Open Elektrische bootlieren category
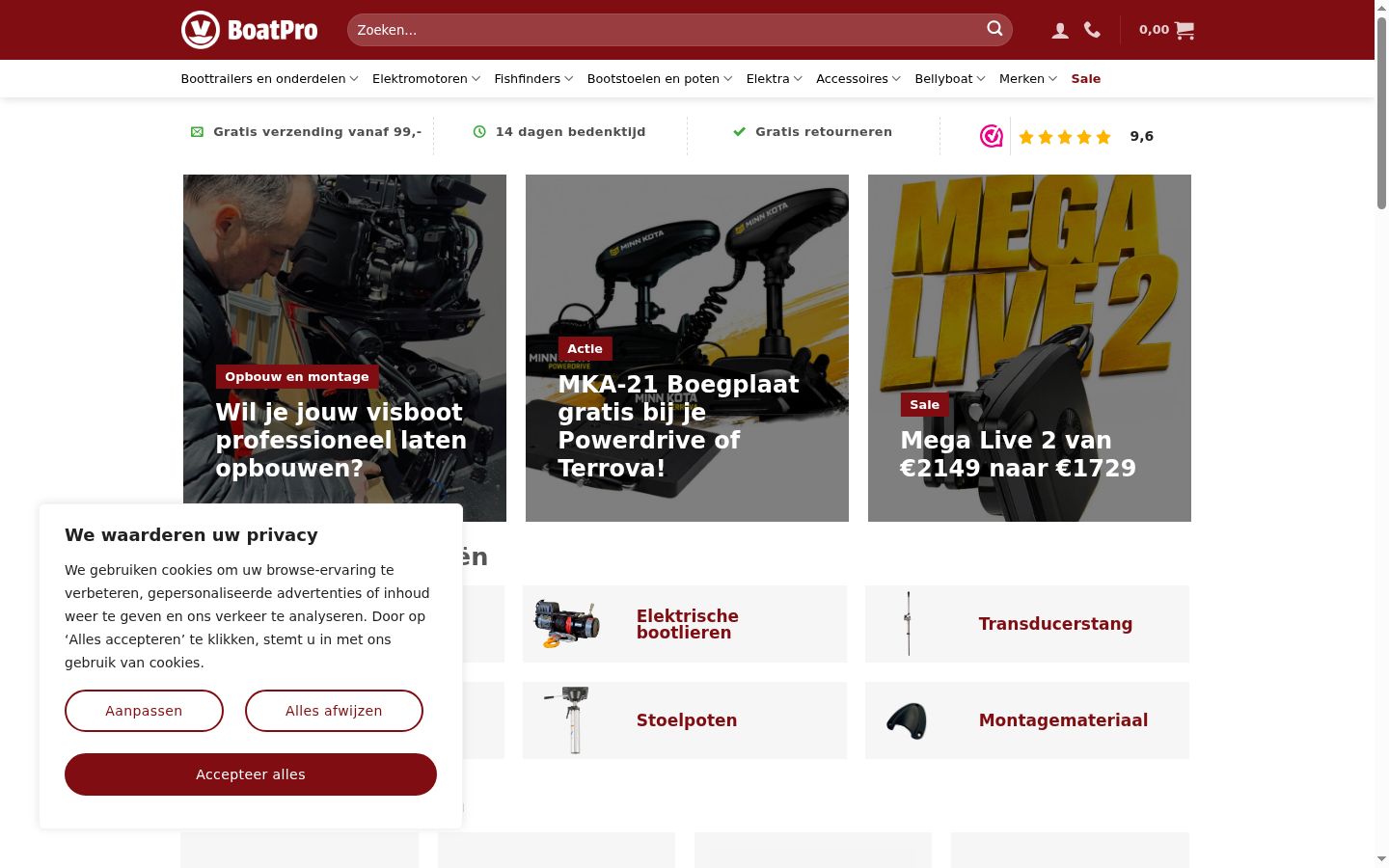Viewport: 1389px width, 868px height. click(685, 624)
